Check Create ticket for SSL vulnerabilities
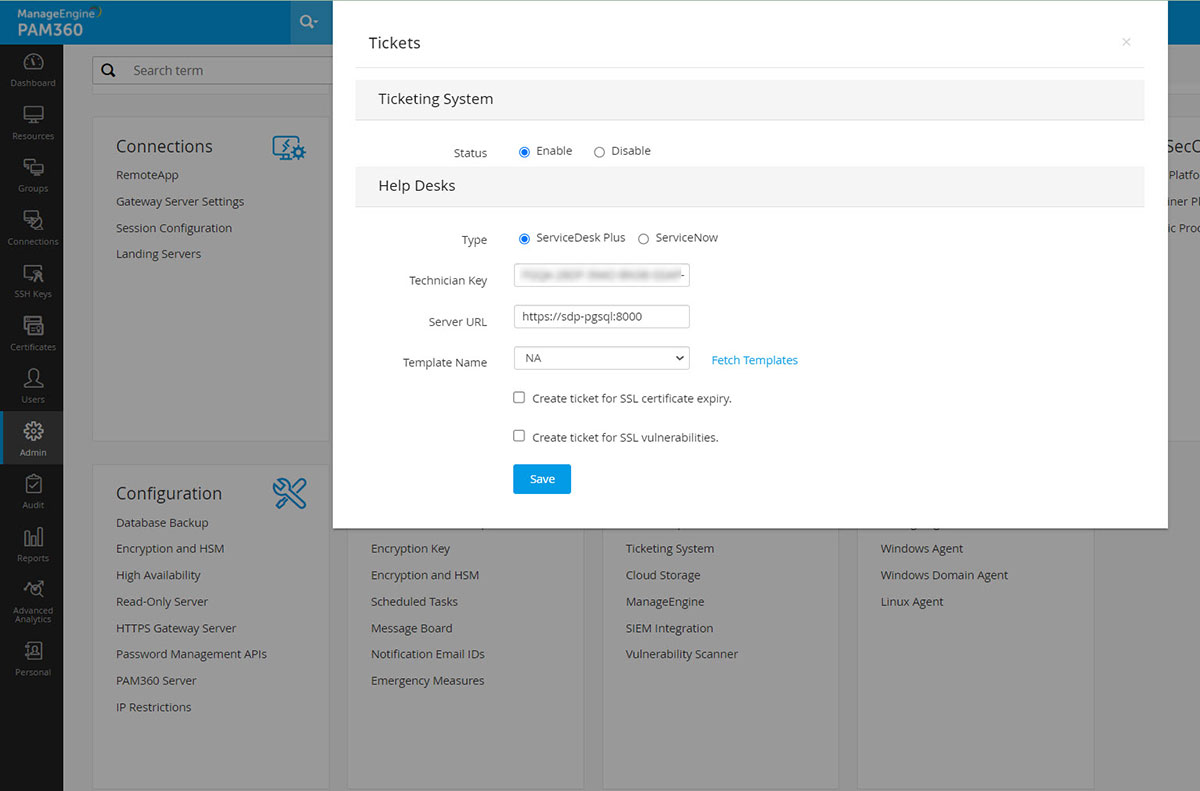This screenshot has width=1200, height=791. tap(519, 436)
